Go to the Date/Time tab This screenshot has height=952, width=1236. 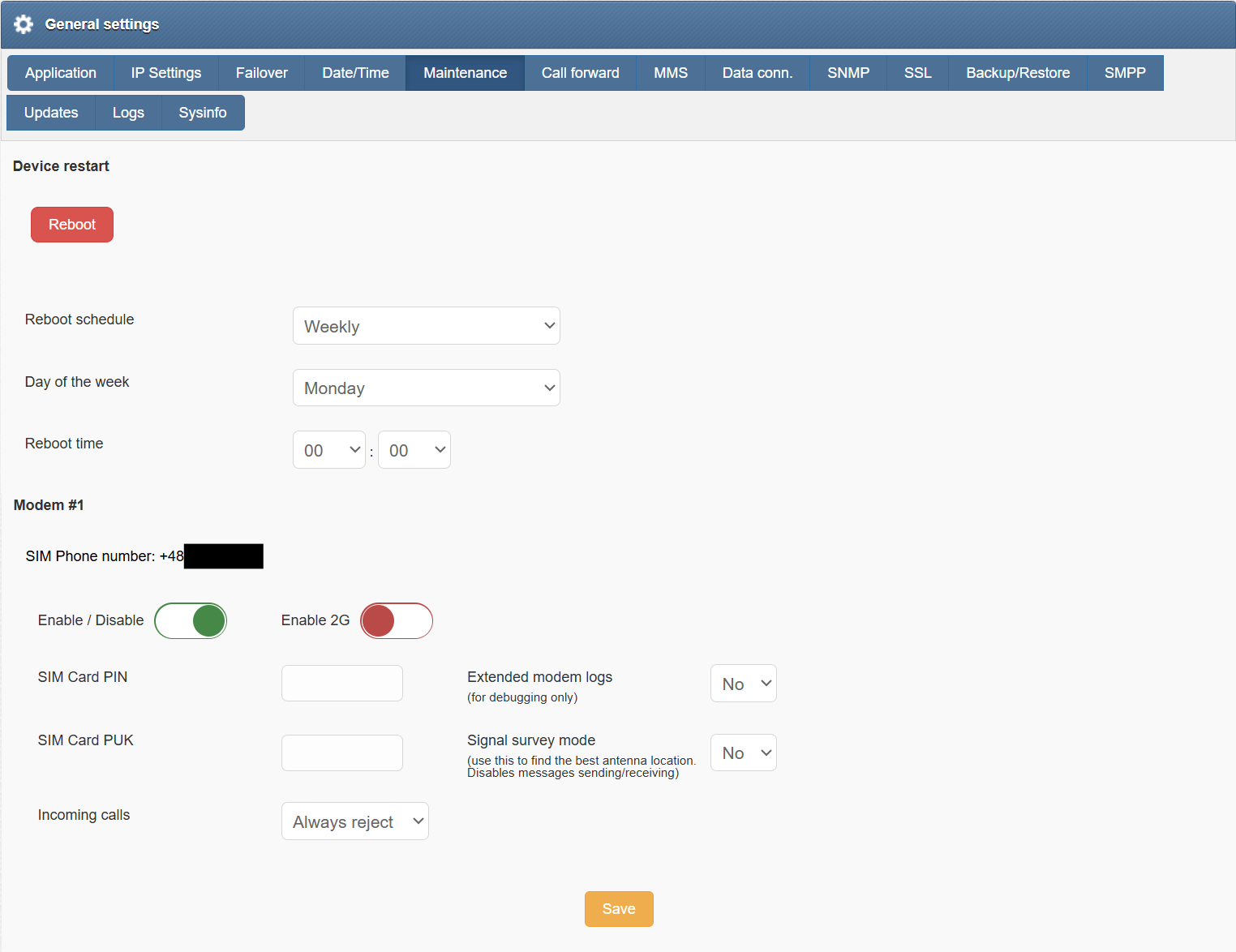click(355, 73)
